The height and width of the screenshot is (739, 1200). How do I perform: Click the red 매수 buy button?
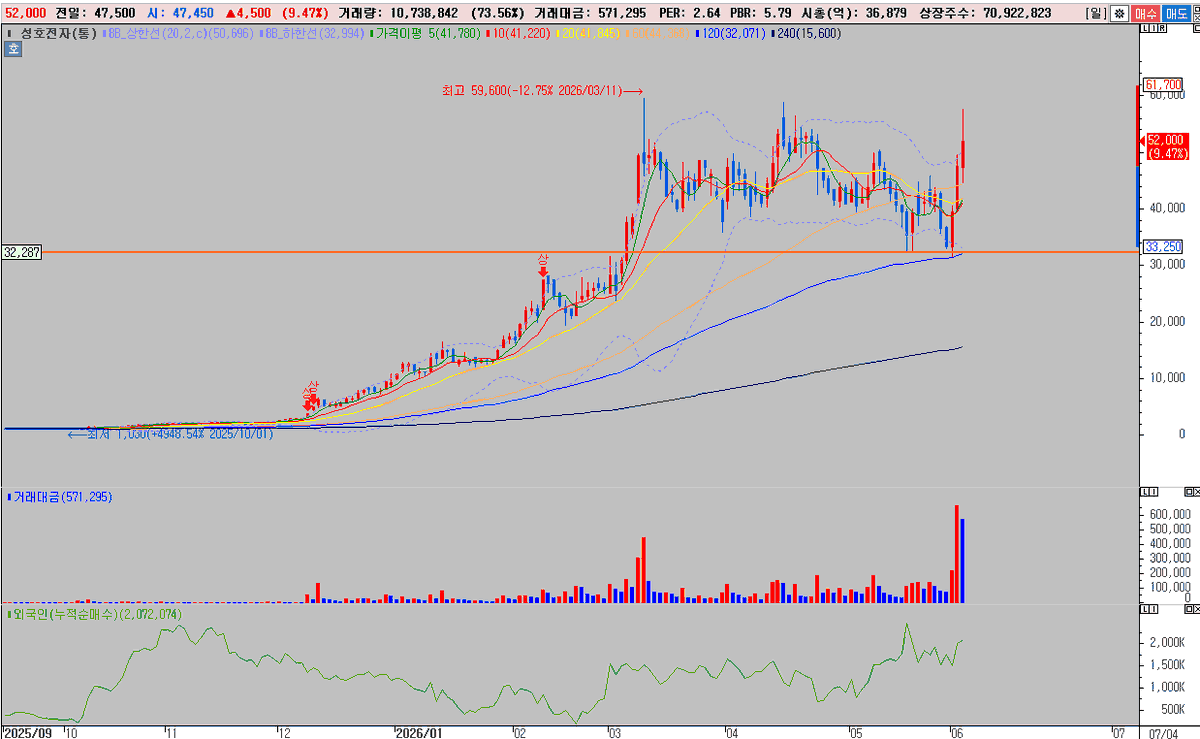(1145, 14)
